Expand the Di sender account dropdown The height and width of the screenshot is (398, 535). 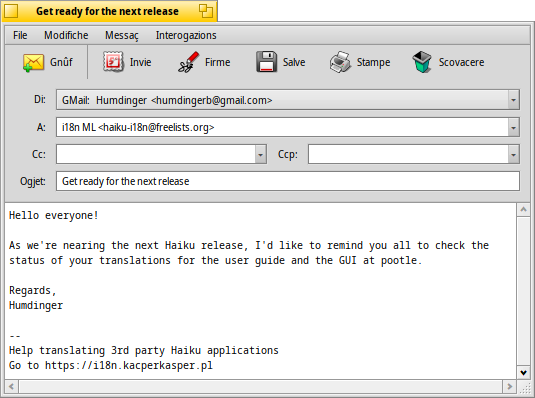click(513, 100)
